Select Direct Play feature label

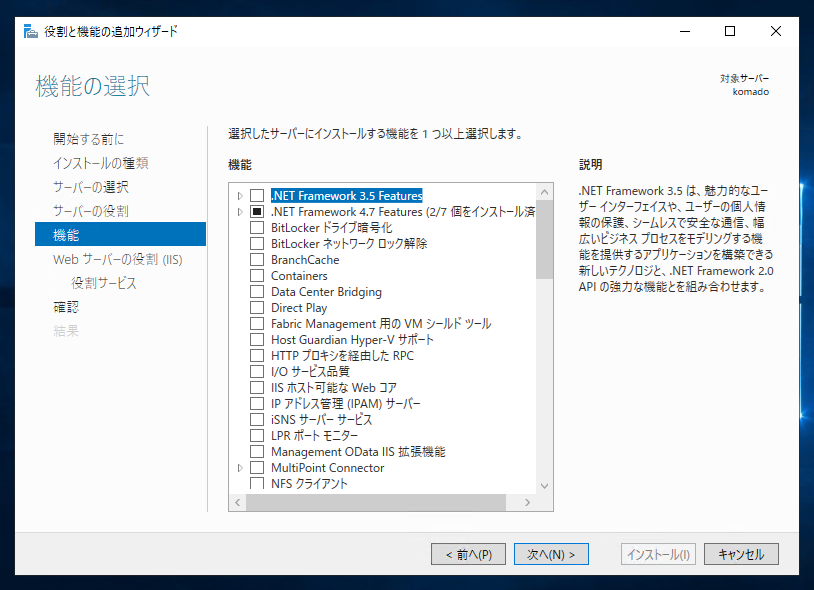click(299, 308)
